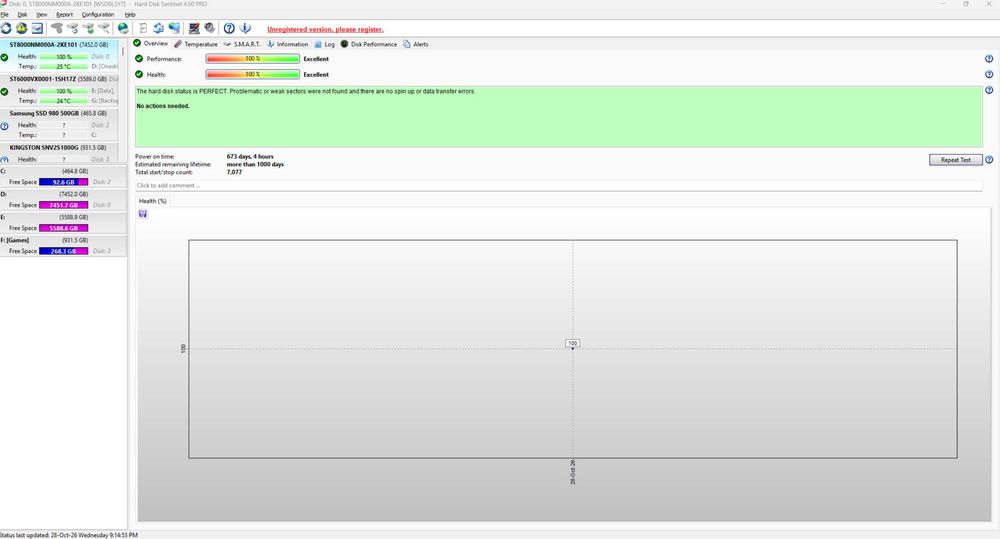Click the first gray disk test toolbar icon
This screenshot has height=539, width=1000.
57,28
